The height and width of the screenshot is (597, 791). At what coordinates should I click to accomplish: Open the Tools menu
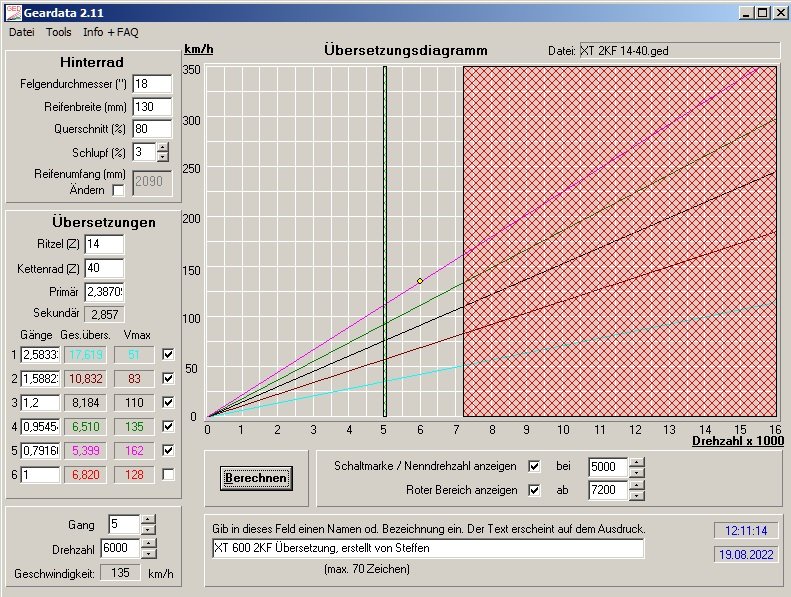click(x=58, y=32)
